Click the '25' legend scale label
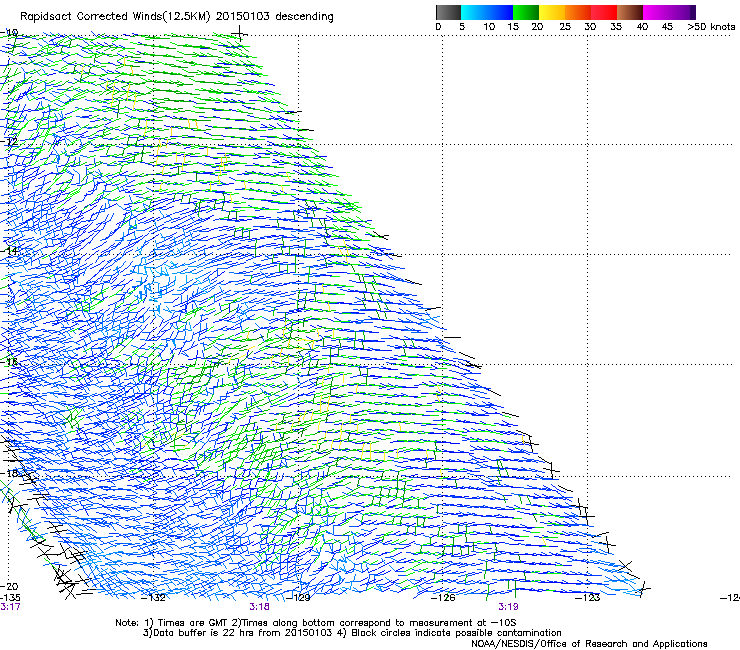Screen dimensions: 740x650 565,26
